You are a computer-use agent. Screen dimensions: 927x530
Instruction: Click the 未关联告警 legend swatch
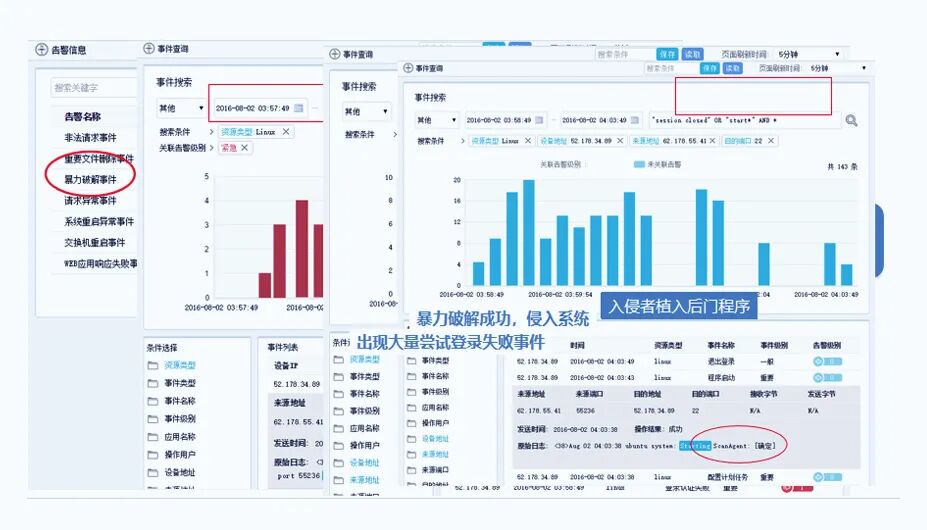pyautogui.click(x=638, y=164)
